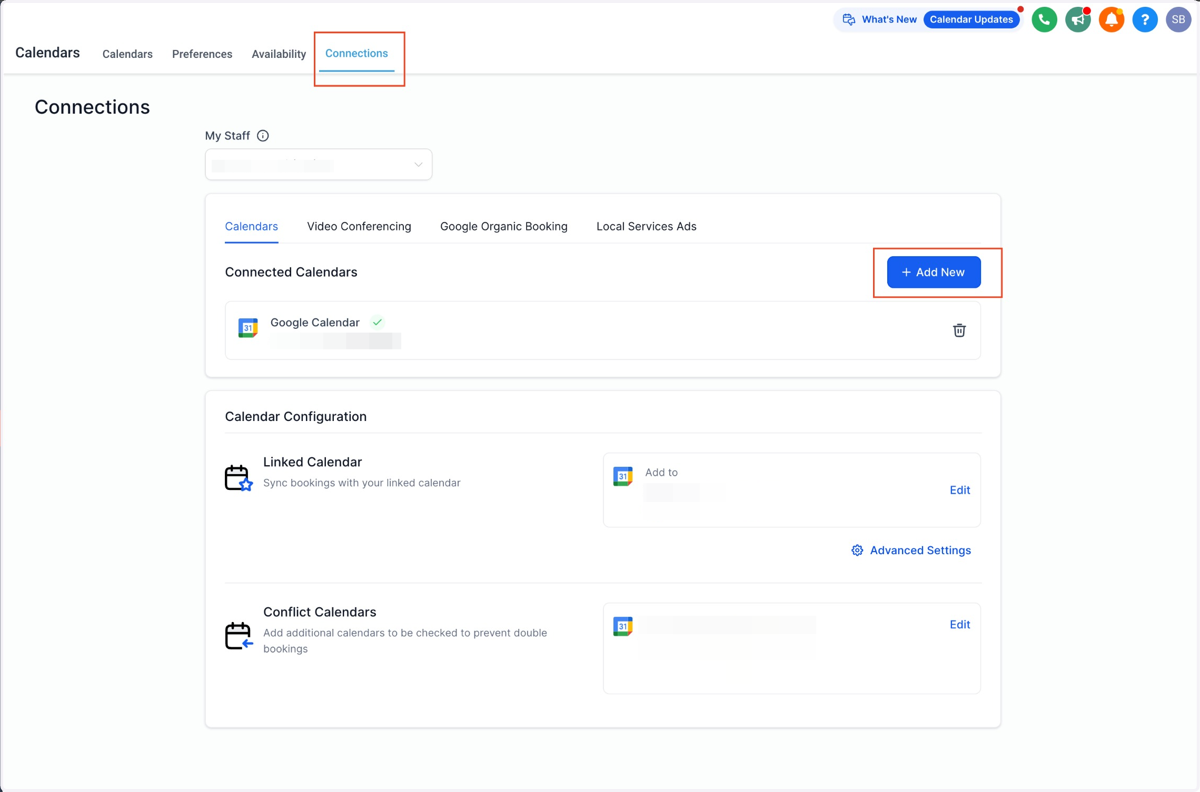Viewport: 1200px width, 792px height.
Task: Click the Calendar Configuration heading
Action: tap(296, 416)
